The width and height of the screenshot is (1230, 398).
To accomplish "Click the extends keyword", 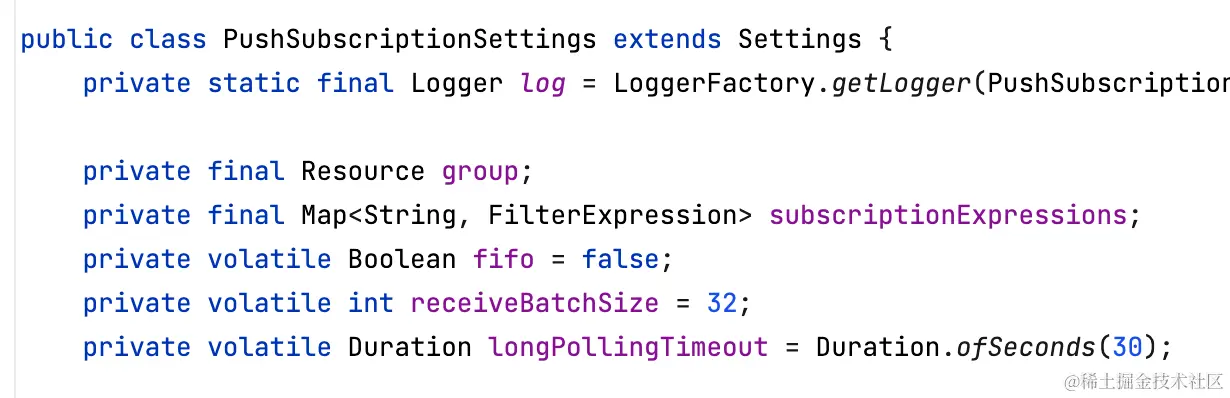I will pyautogui.click(x=667, y=40).
